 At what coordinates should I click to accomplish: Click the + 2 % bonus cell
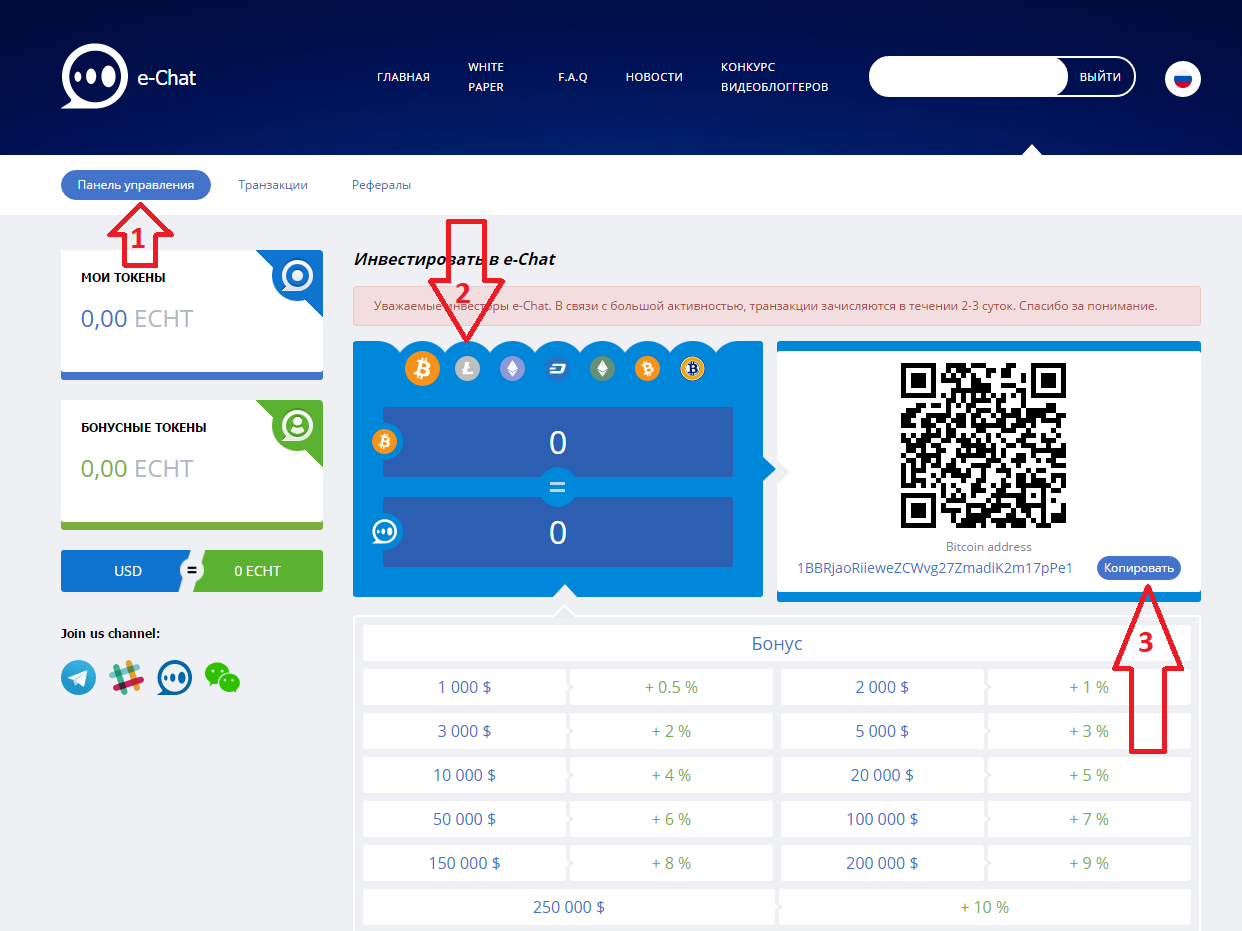671,731
